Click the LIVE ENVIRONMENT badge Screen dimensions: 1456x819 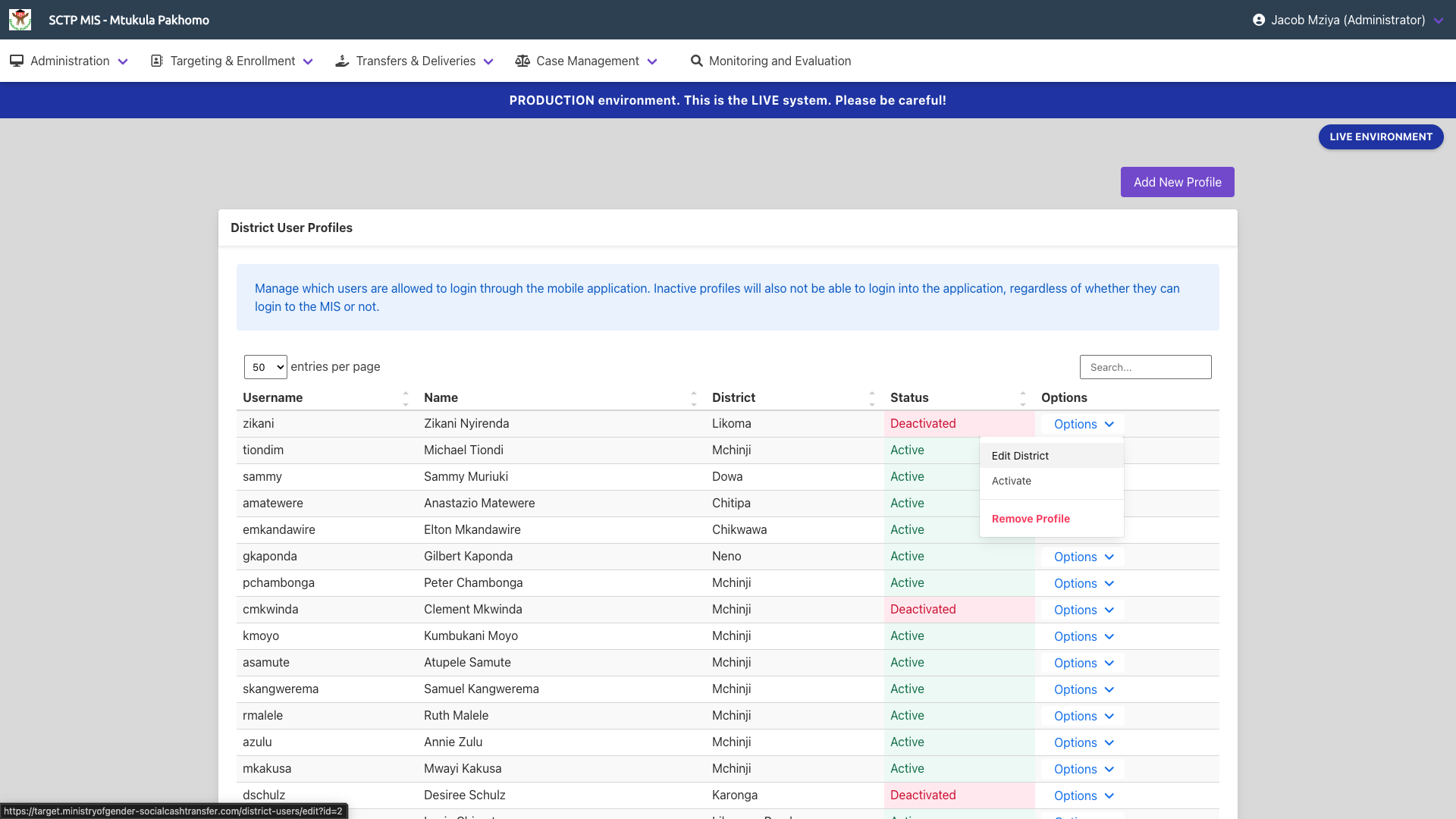coord(1380,137)
